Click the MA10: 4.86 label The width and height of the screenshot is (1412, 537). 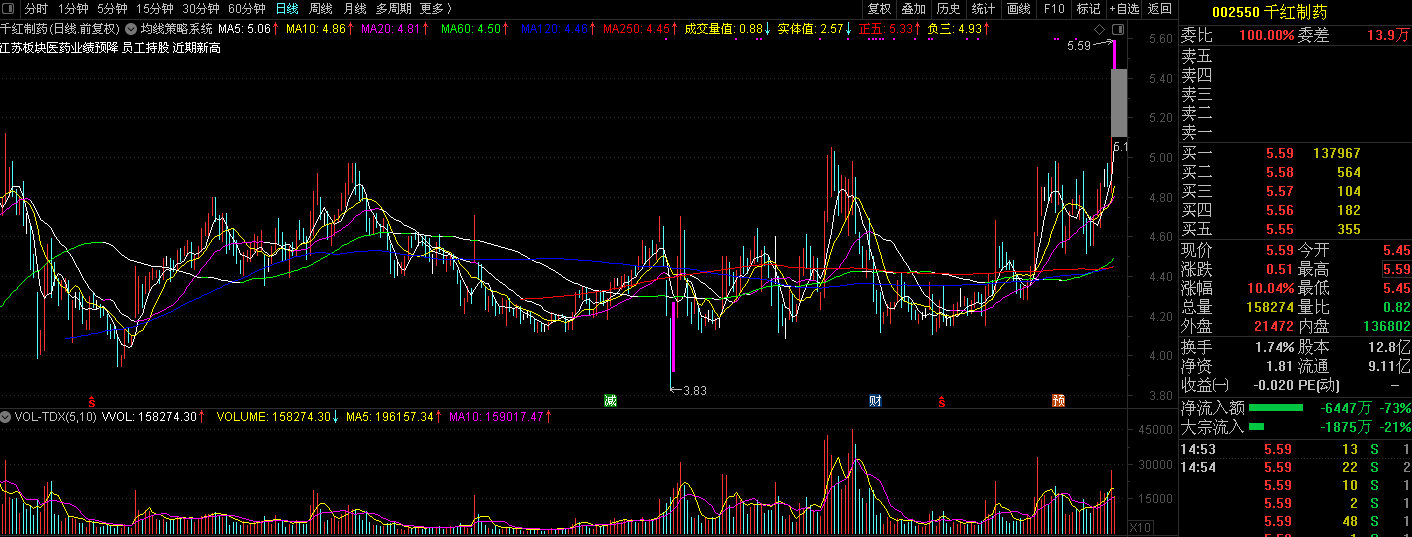316,29
